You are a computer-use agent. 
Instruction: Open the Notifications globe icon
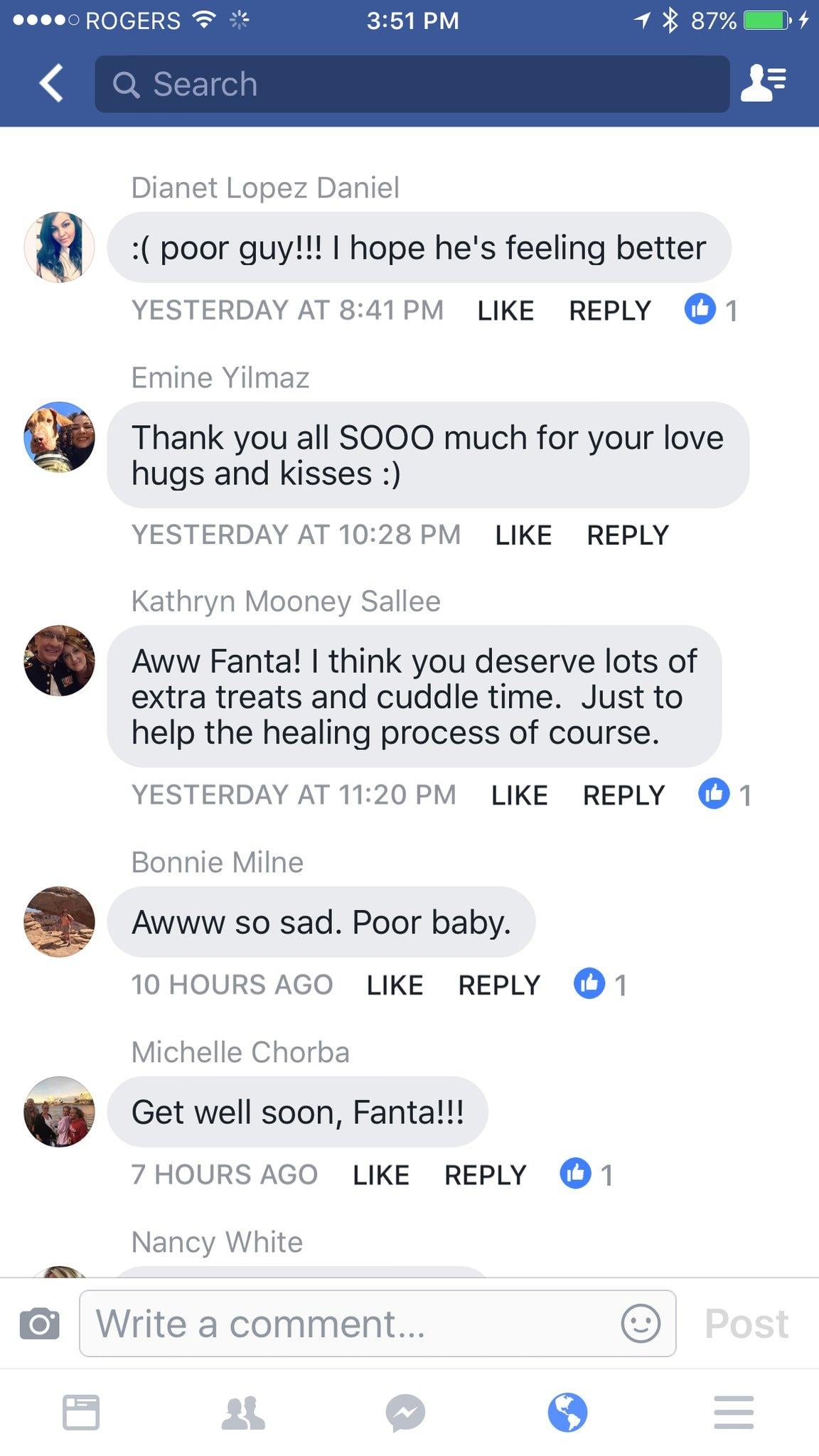(x=567, y=1412)
